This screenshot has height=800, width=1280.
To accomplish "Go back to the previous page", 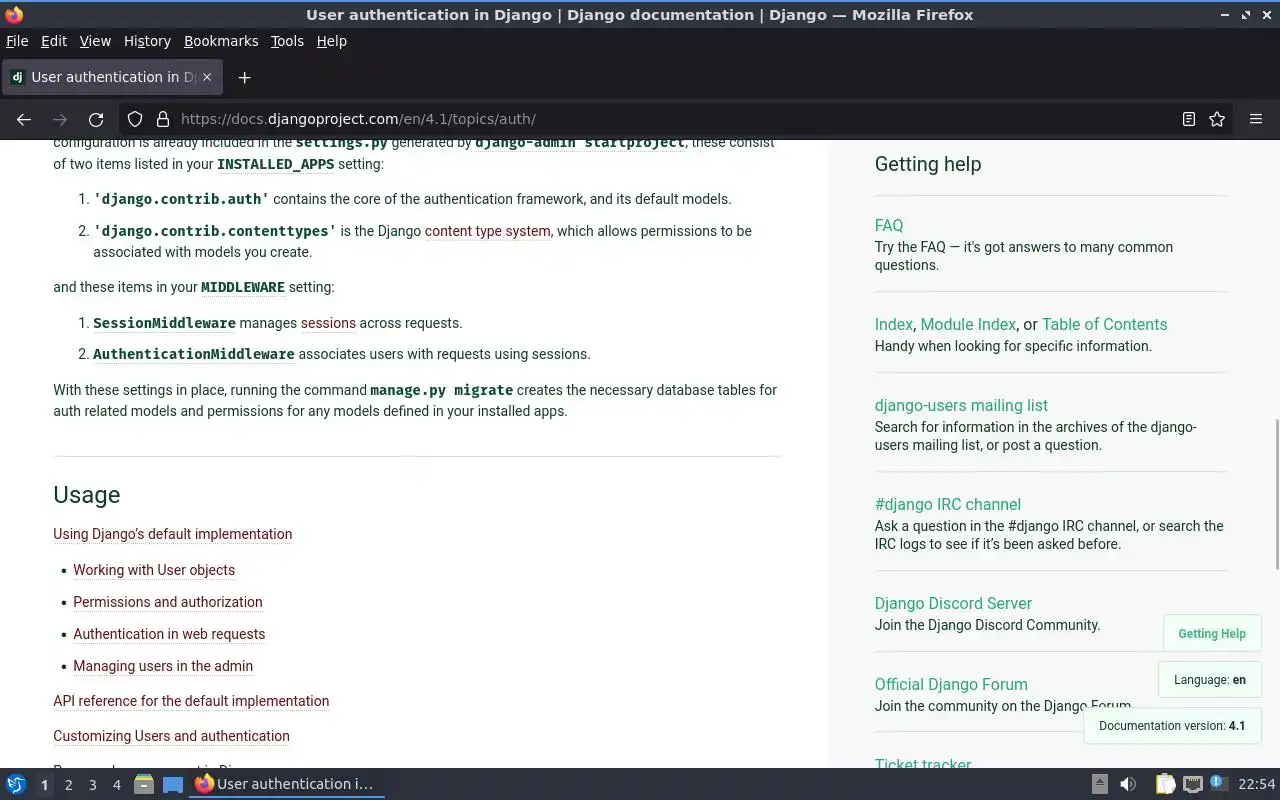I will (24, 119).
